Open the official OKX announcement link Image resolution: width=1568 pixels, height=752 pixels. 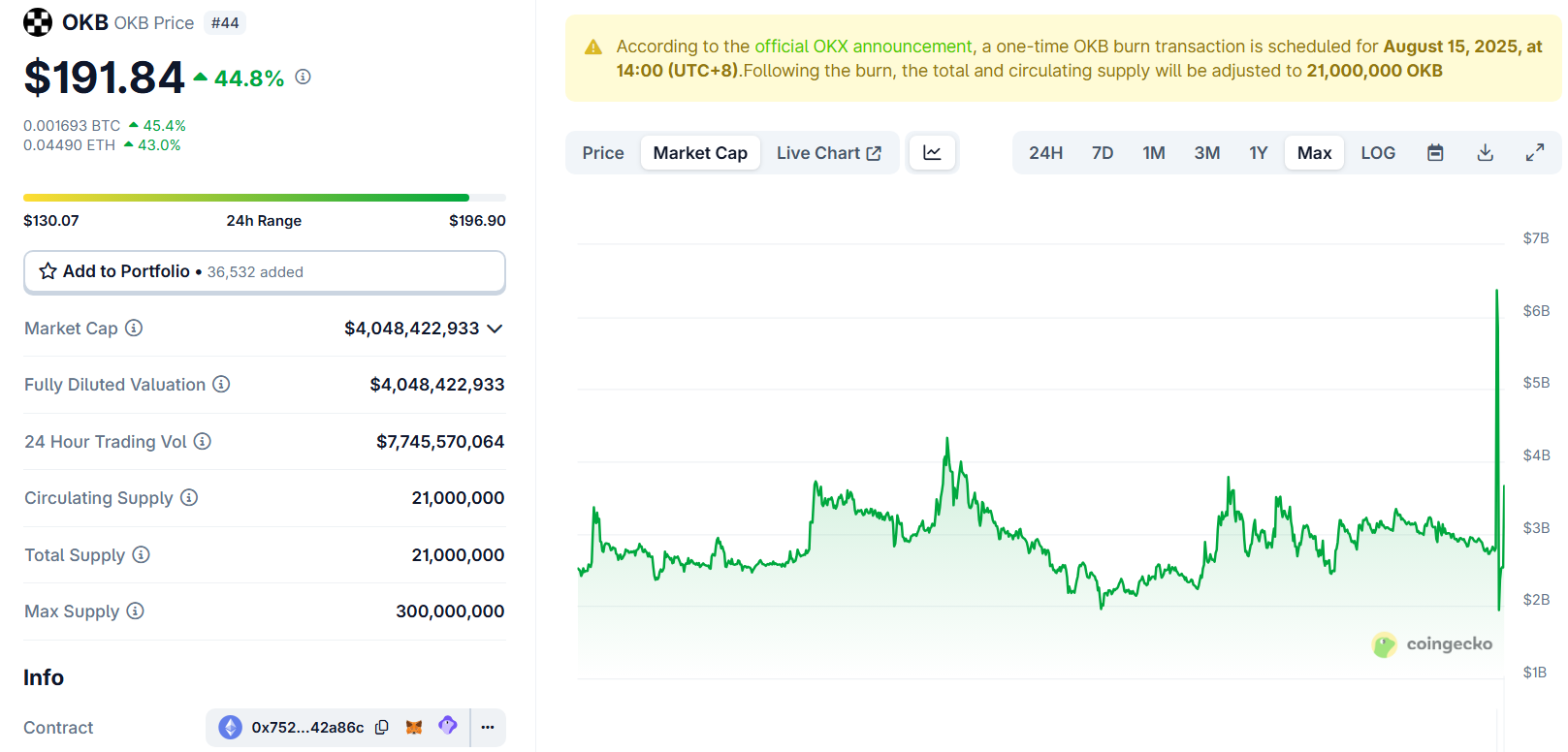click(x=863, y=47)
